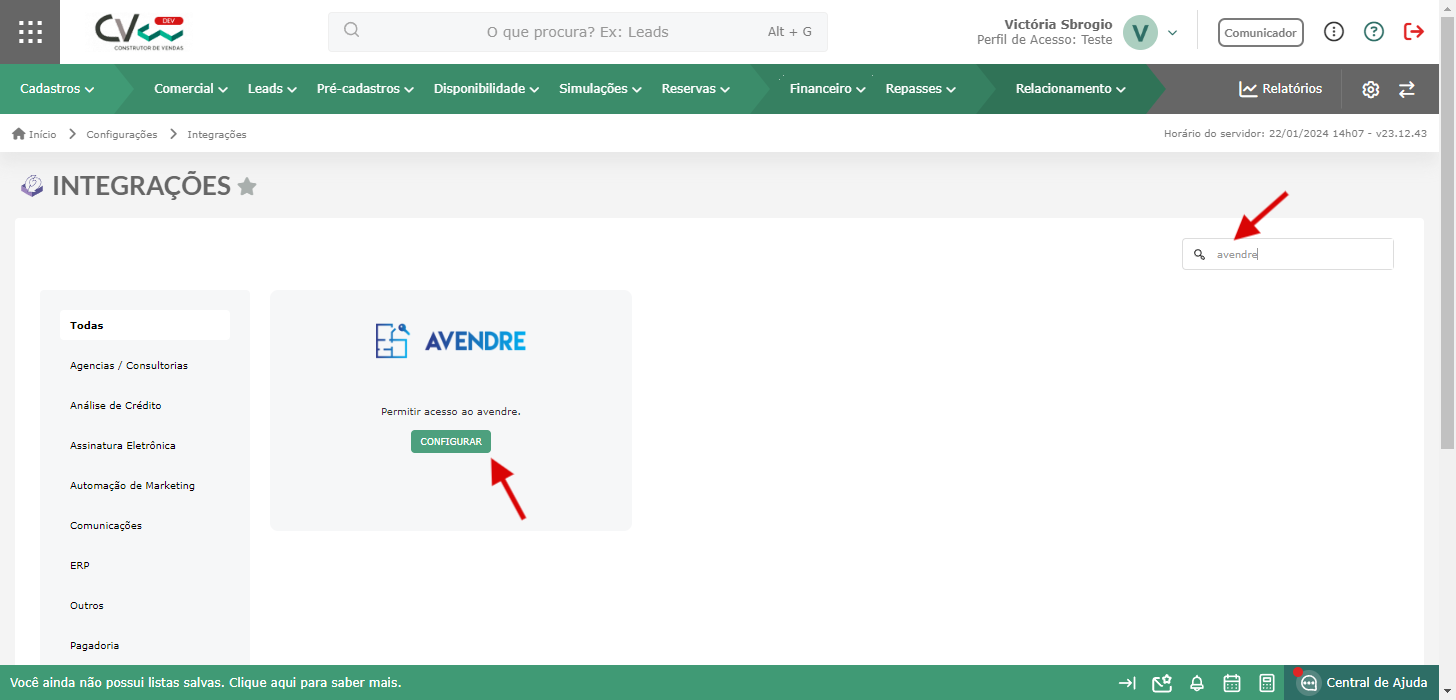The width and height of the screenshot is (1456, 700).
Task: Click the Victória Sbrogio user name
Action: pyautogui.click(x=1057, y=24)
